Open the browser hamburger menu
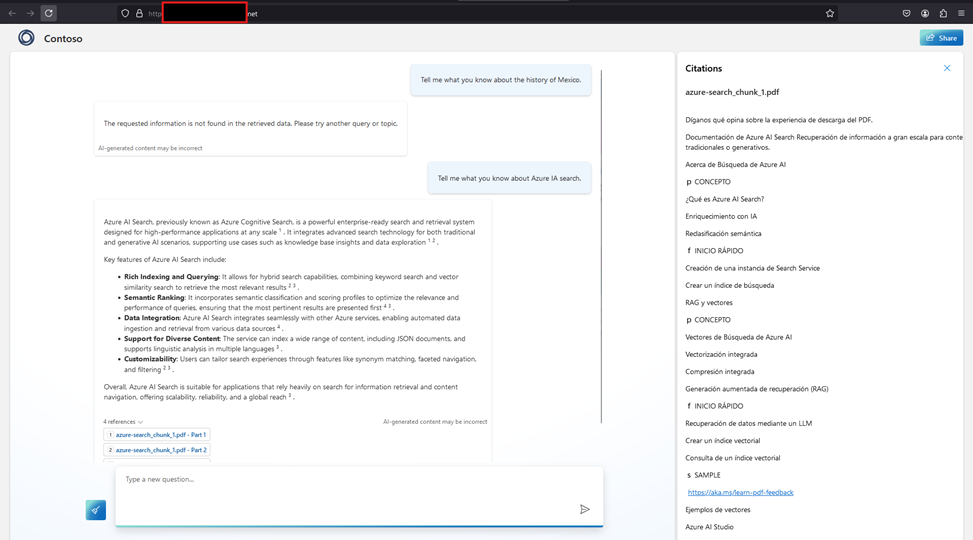The height and width of the screenshot is (540, 973). [x=962, y=13]
